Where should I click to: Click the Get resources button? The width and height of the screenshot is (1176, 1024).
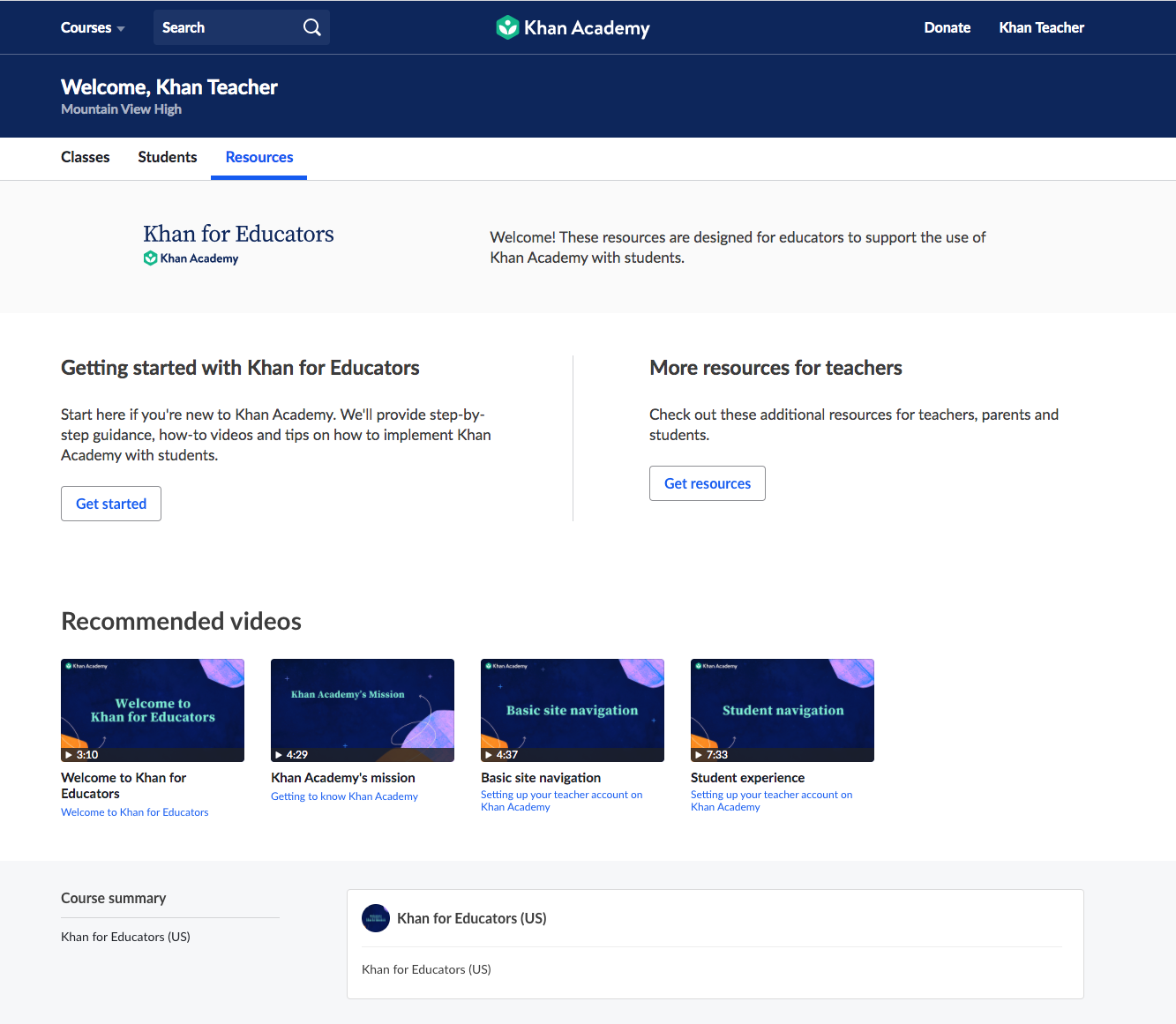tap(708, 483)
